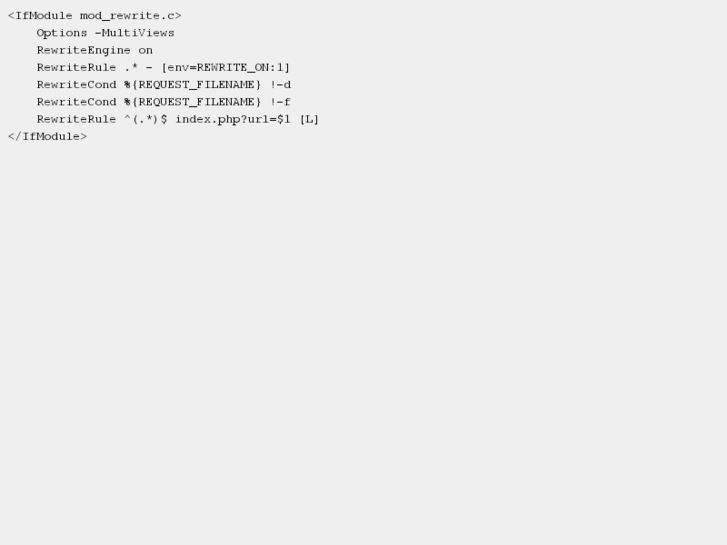This screenshot has height=545, width=727.
Task: Click RewriteCond on the line ending !-d
Action: [77, 85]
